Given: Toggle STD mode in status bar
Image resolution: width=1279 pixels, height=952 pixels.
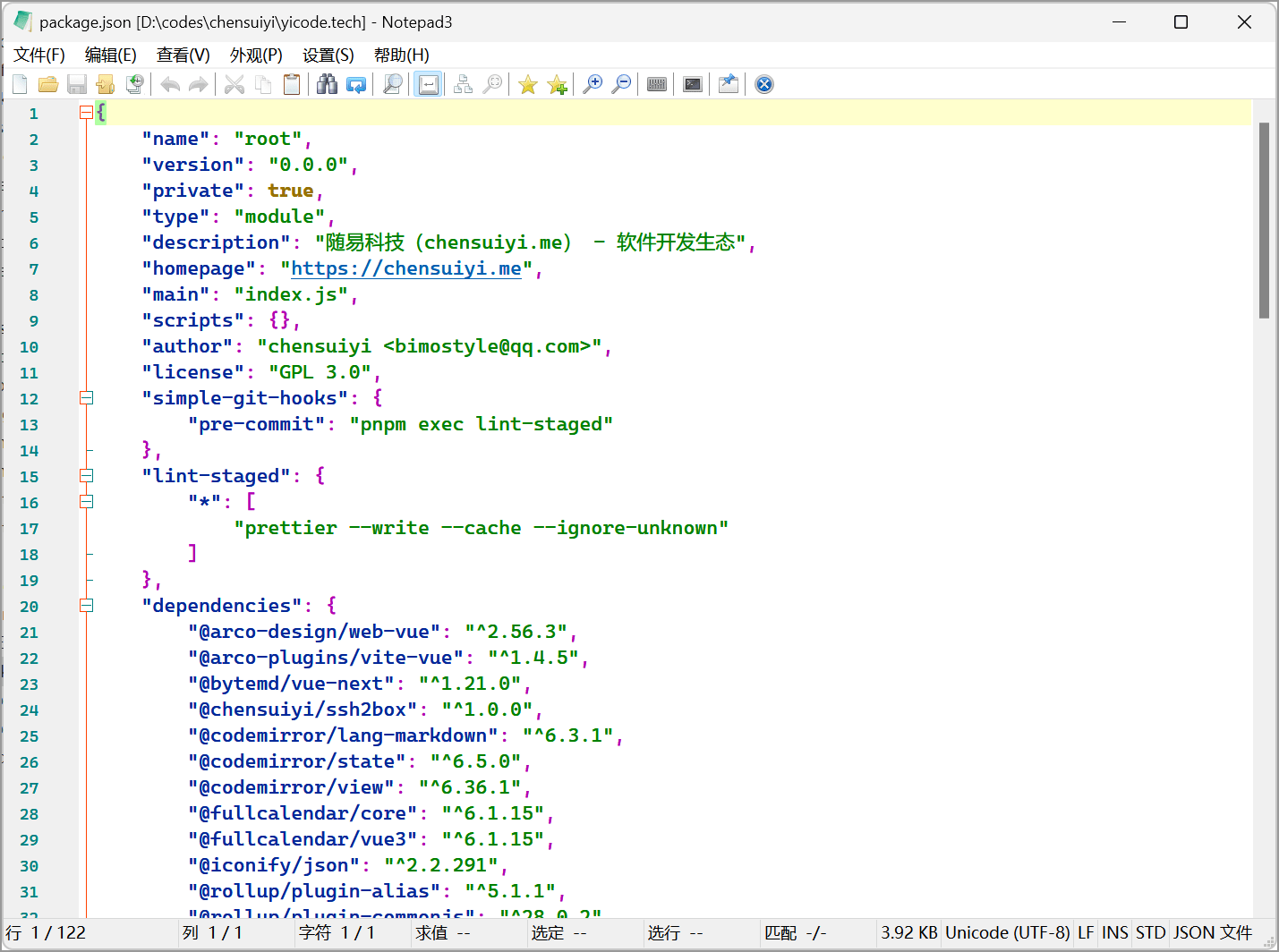Looking at the screenshot, I should [1151, 933].
